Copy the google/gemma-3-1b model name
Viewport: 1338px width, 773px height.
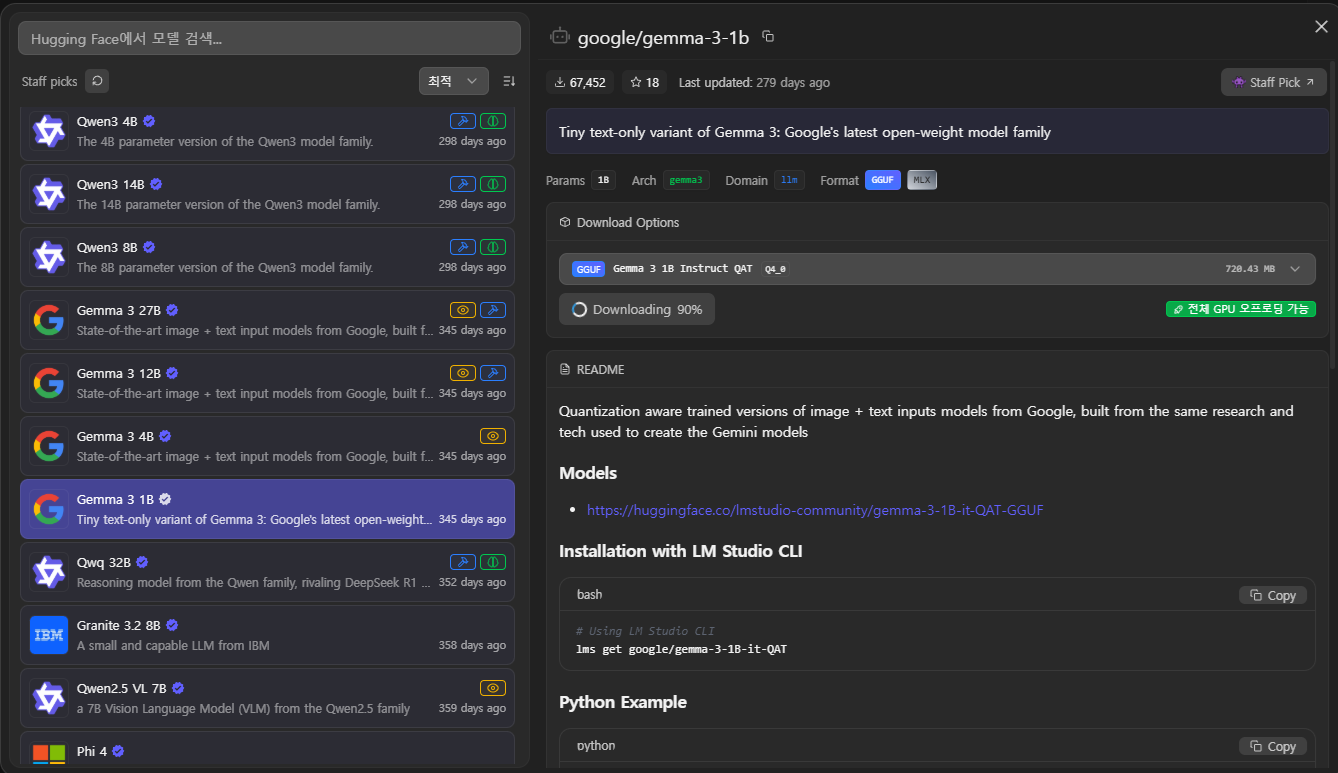[x=768, y=37]
